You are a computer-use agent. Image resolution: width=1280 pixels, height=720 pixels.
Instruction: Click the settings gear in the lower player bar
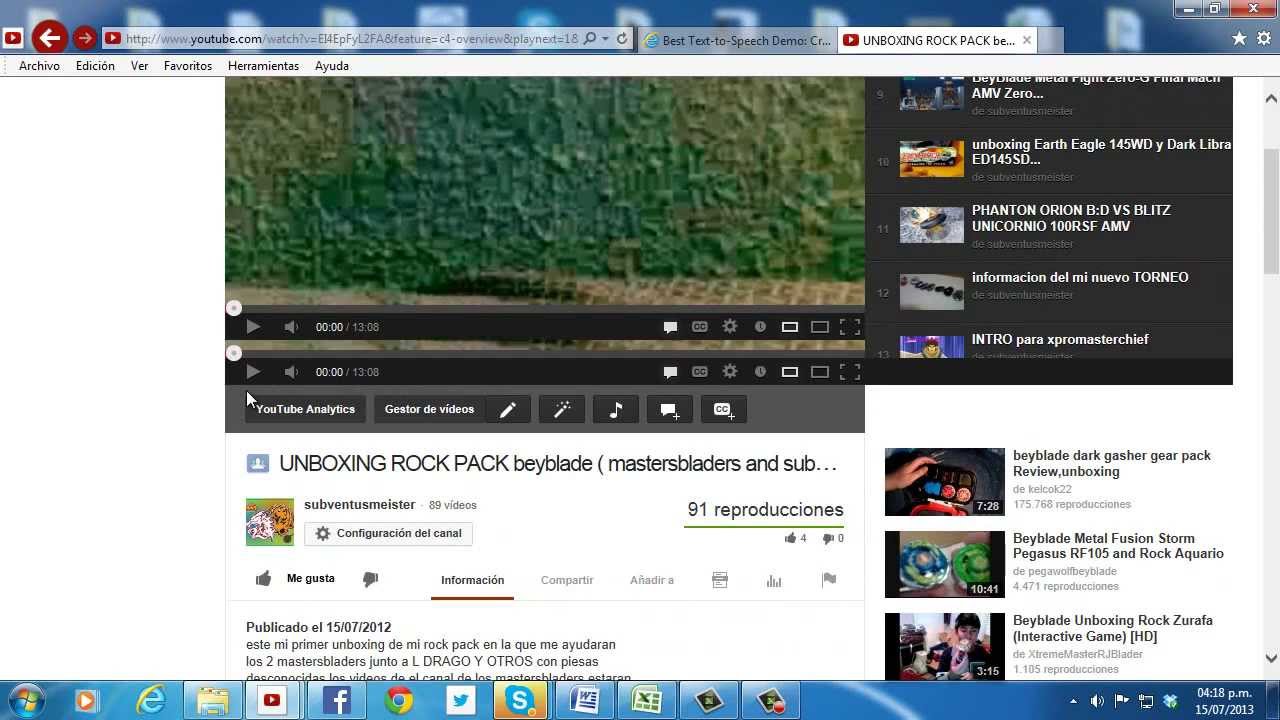pos(730,371)
